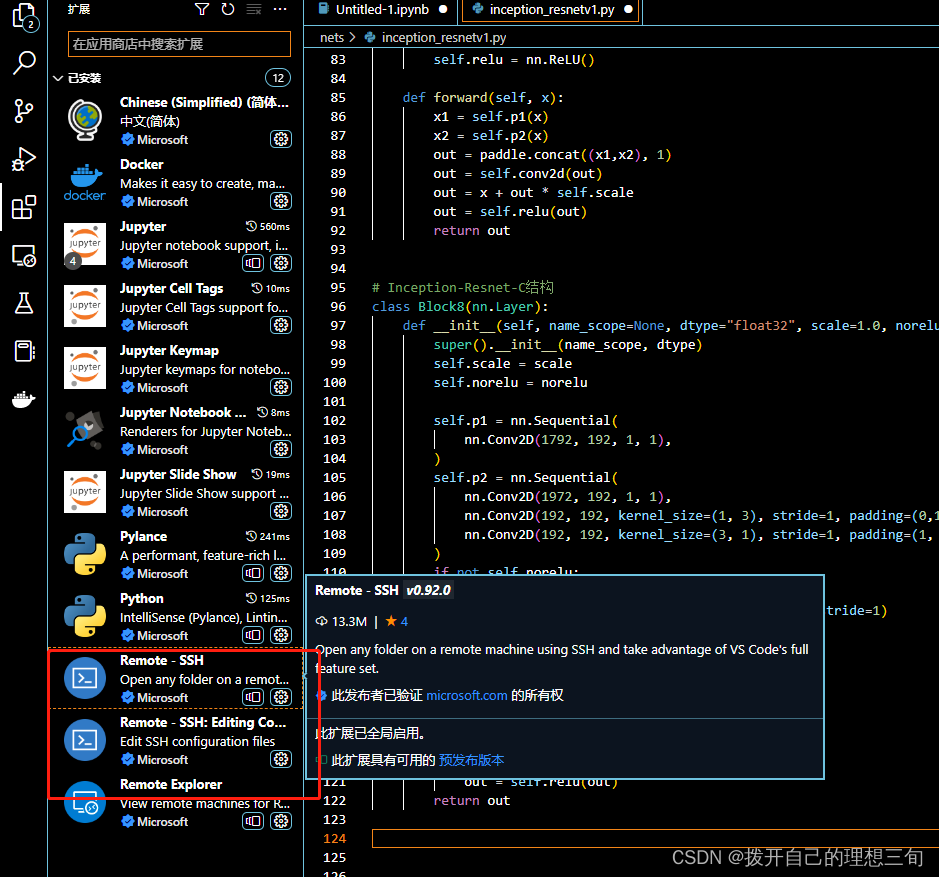This screenshot has height=877, width=939.
Task: Collapse the 已安装 installed extensions section
Action: (x=58, y=78)
